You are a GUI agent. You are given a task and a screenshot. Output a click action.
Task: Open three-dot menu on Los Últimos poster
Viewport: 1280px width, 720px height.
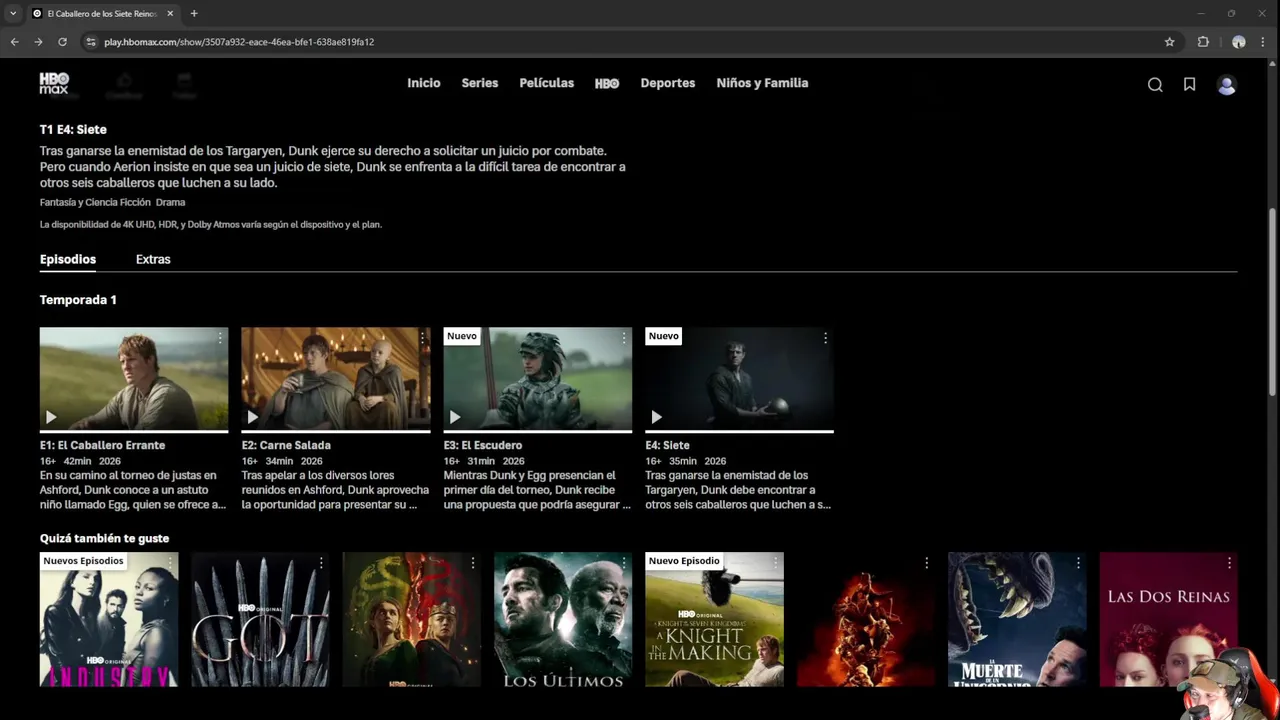pyautogui.click(x=624, y=563)
